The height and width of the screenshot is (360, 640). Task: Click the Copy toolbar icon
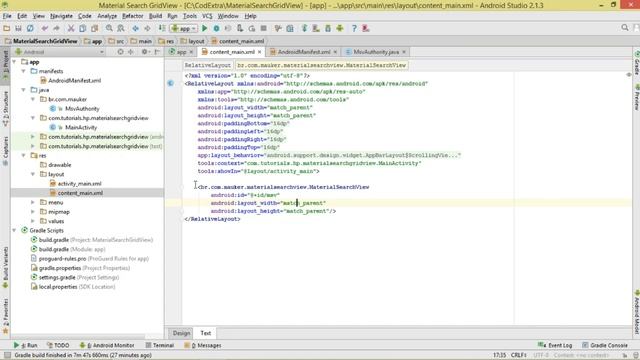point(82,28)
